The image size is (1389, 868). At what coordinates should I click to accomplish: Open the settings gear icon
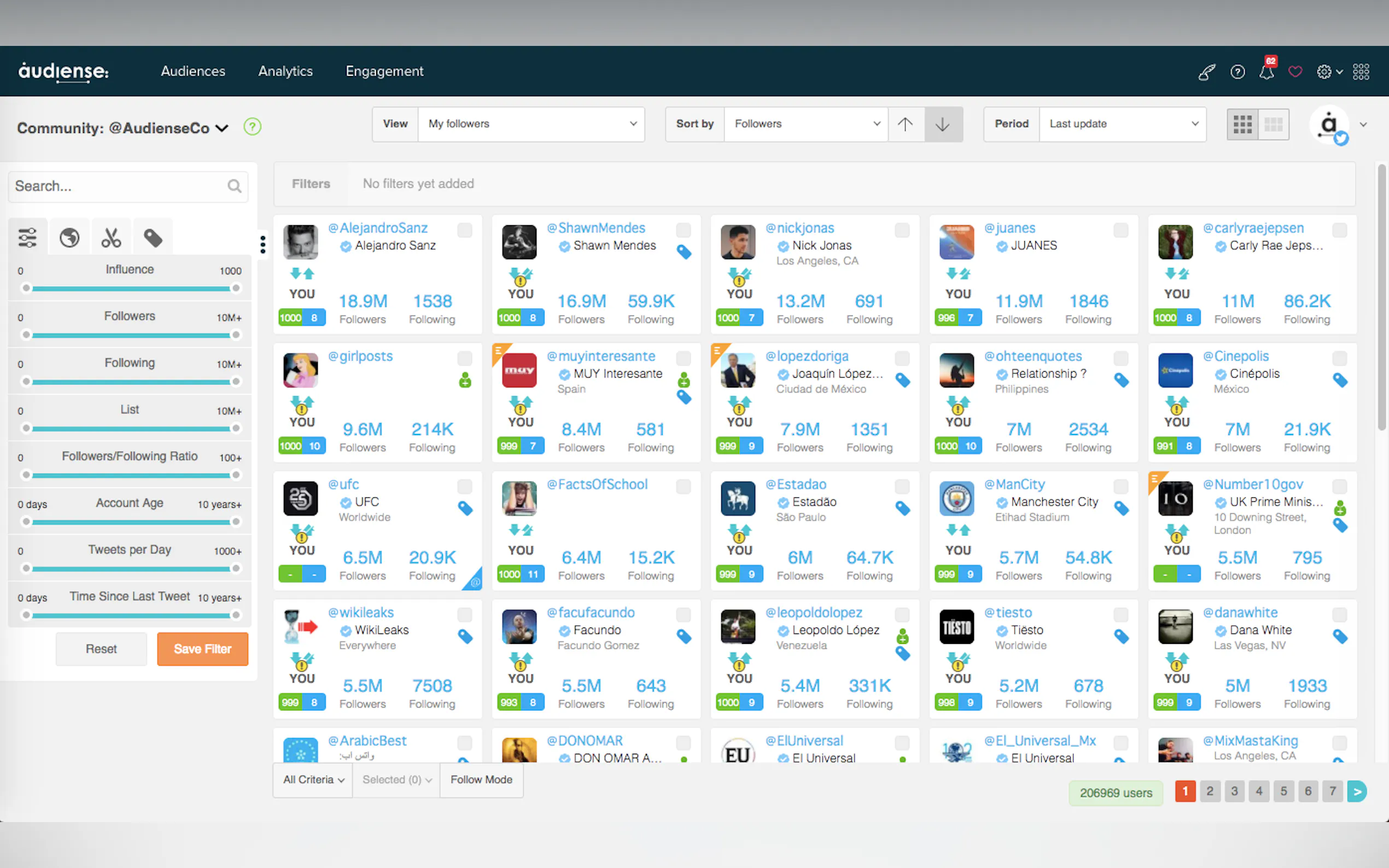coord(1323,72)
